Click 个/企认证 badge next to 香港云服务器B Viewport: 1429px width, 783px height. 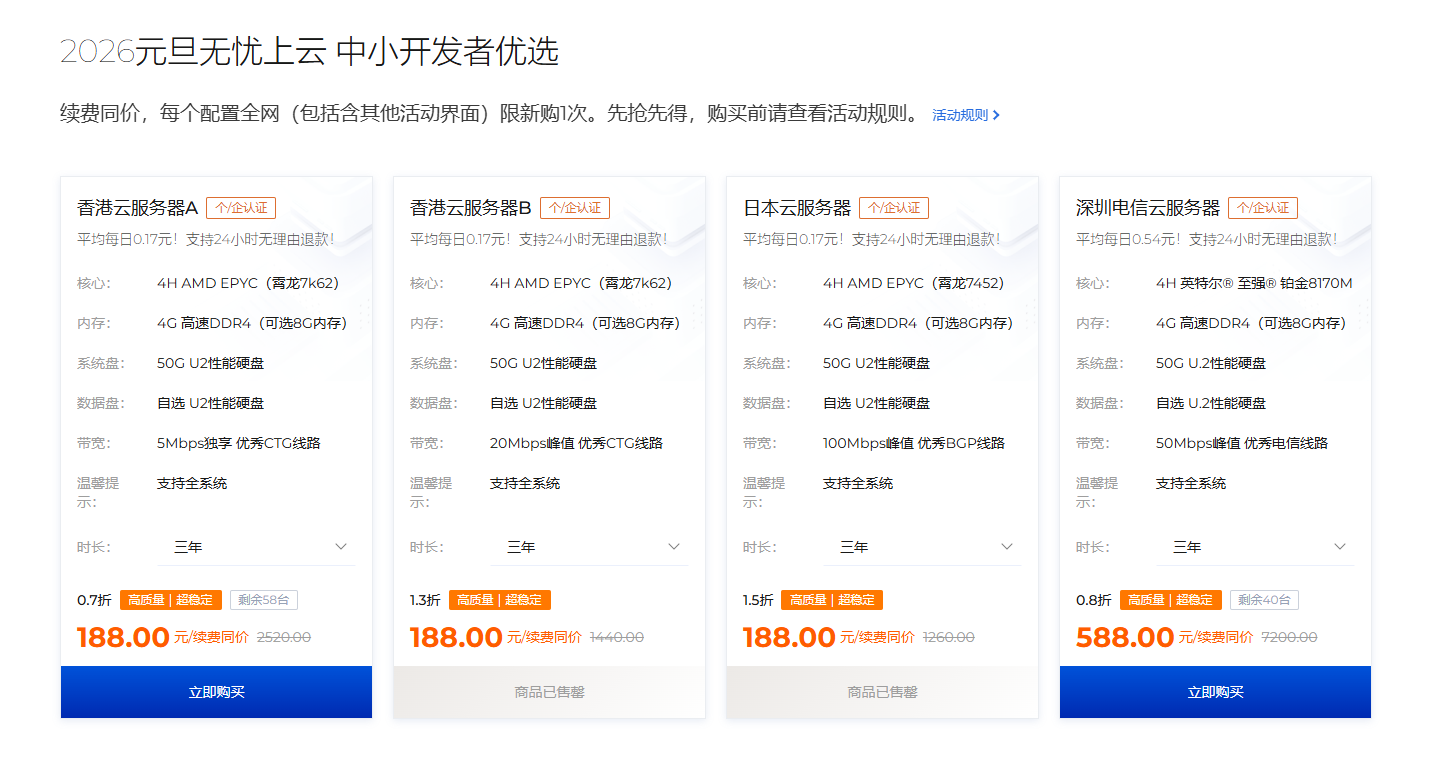point(575,208)
